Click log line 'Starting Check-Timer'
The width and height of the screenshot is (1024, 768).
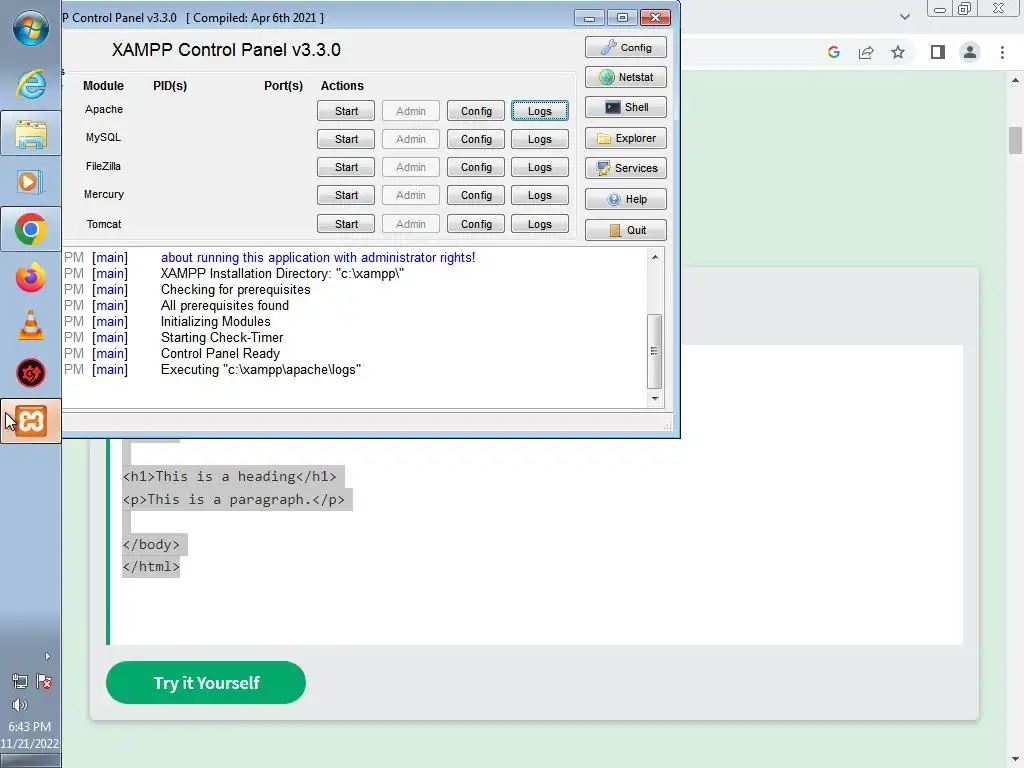[222, 338]
